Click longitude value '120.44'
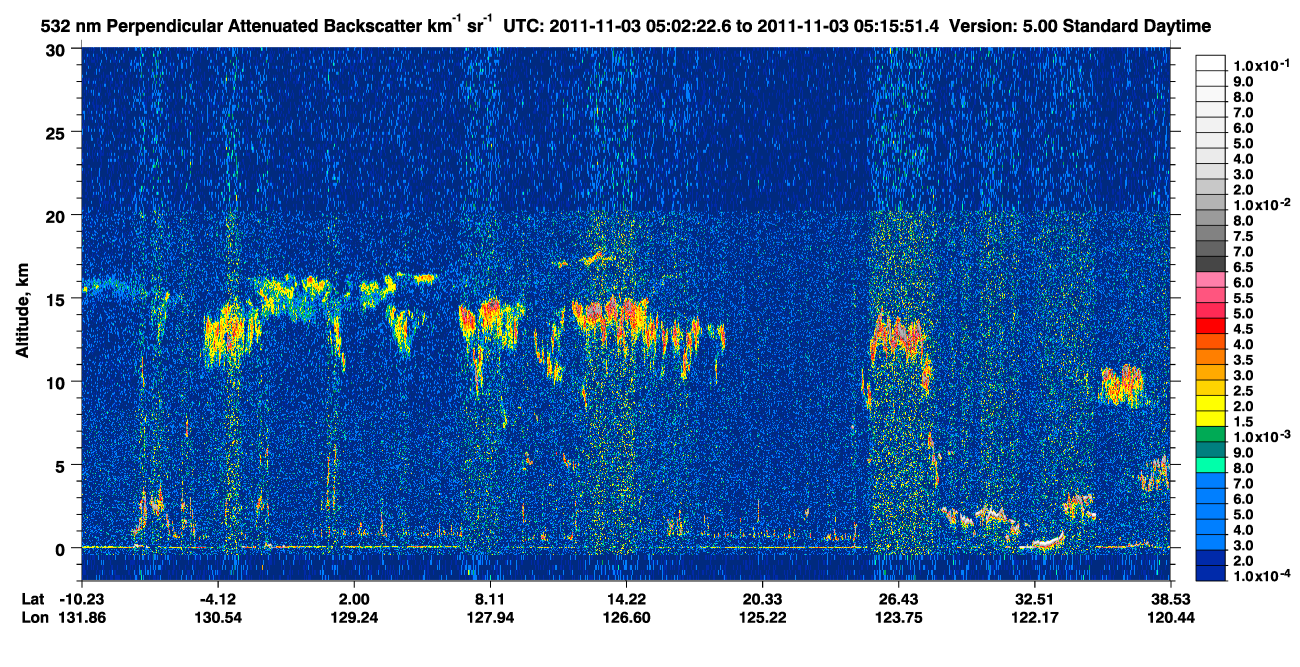The image size is (1300, 667). 1170,617
